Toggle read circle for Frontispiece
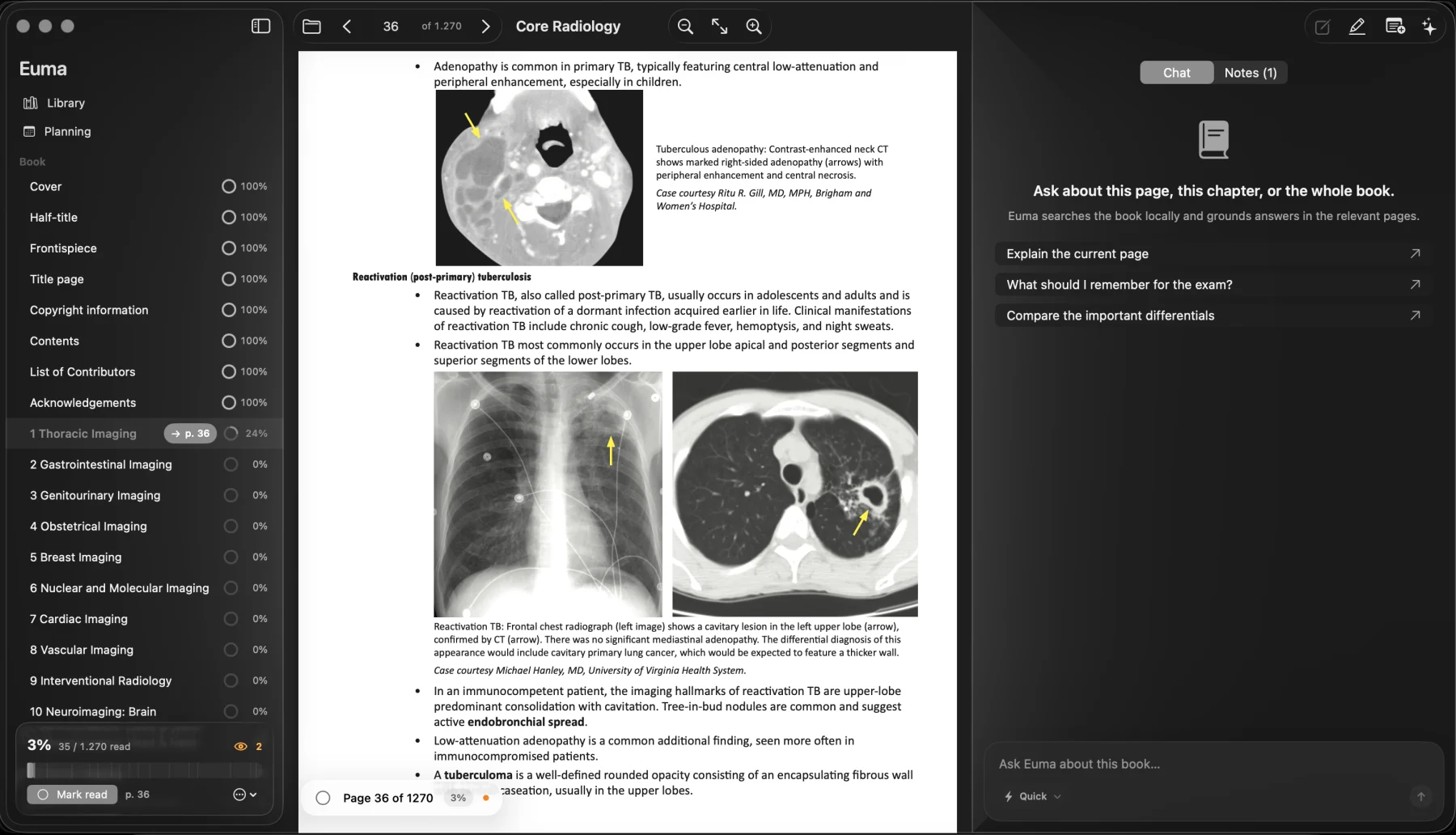 click(x=229, y=248)
